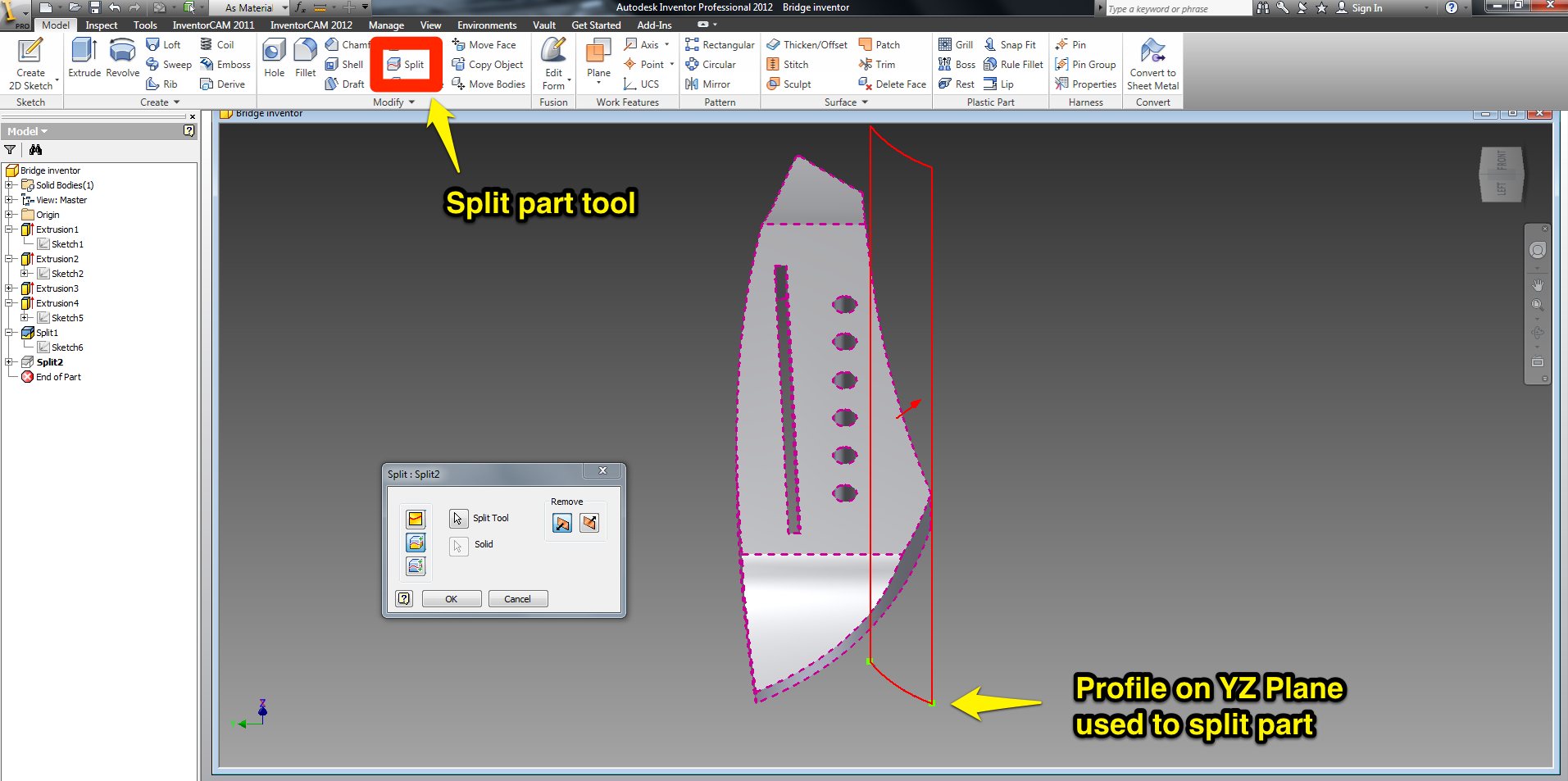Select the Sculpt tool
Screen dimensions: 1568x781
click(789, 84)
